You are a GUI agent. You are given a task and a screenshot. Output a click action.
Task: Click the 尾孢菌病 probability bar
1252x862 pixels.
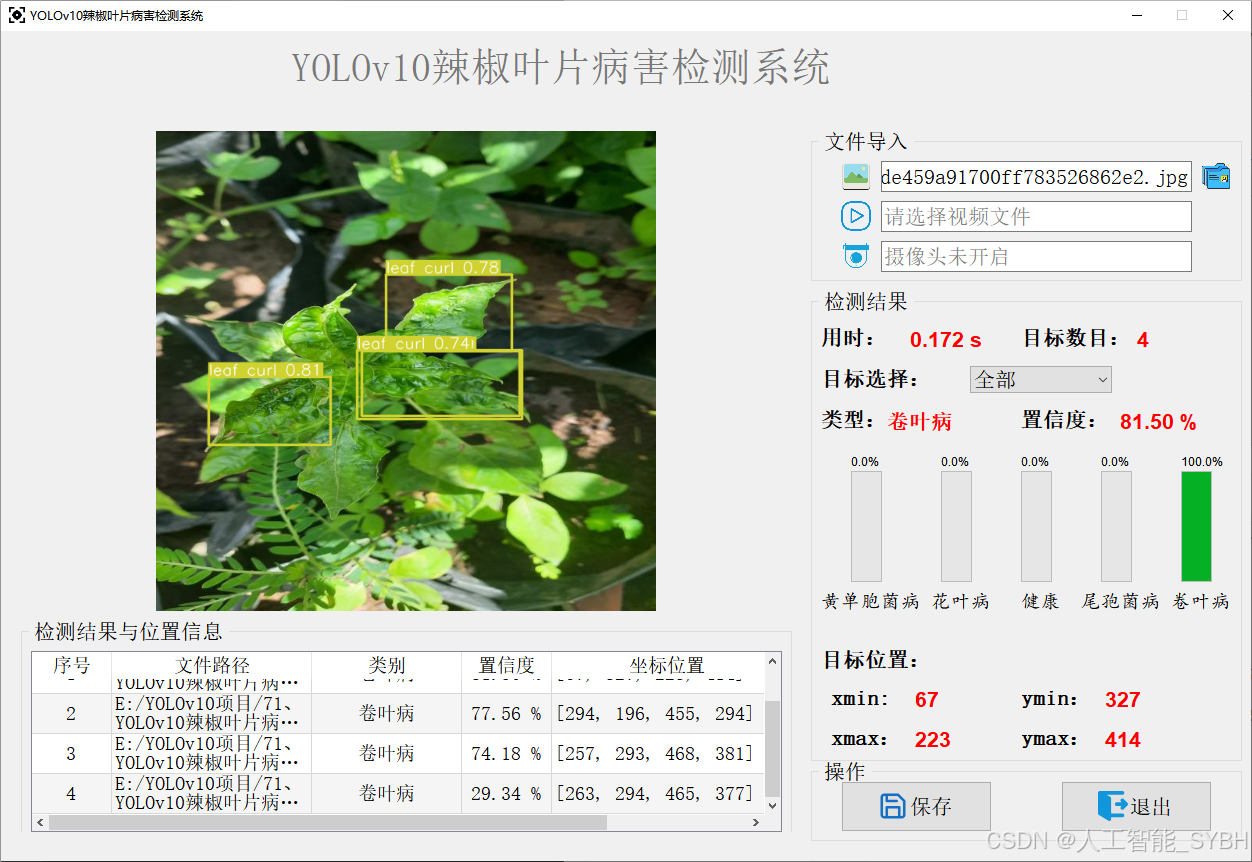(x=1116, y=526)
